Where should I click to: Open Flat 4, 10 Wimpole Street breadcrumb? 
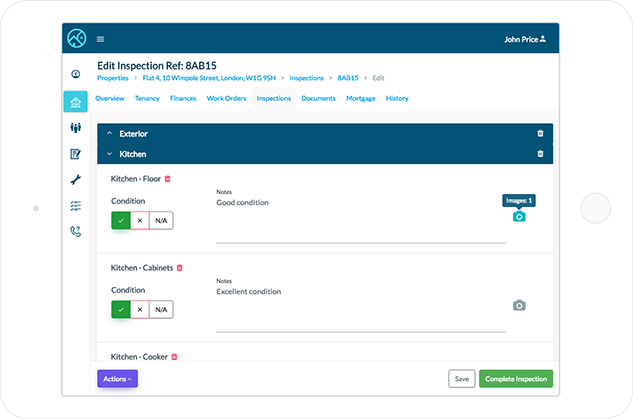[209, 78]
